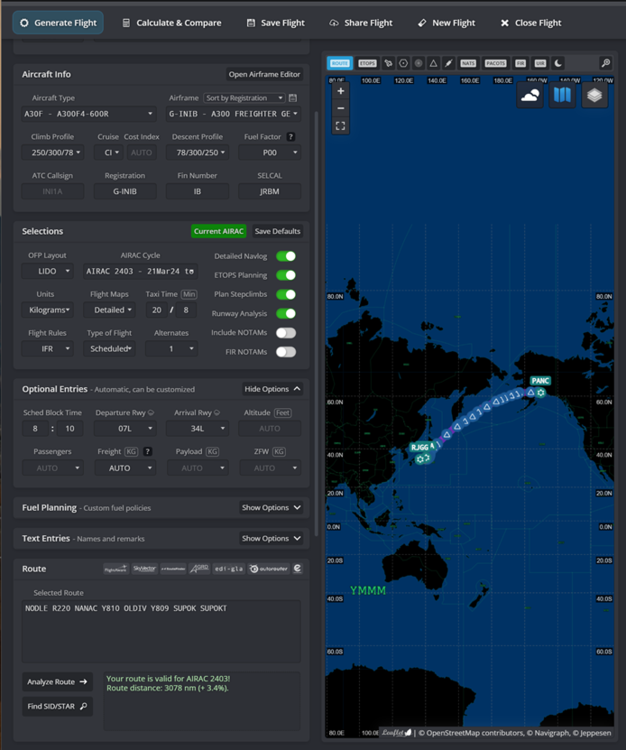The height and width of the screenshot is (750, 626).
Task: Select the Save Flight tab
Action: point(274,22)
